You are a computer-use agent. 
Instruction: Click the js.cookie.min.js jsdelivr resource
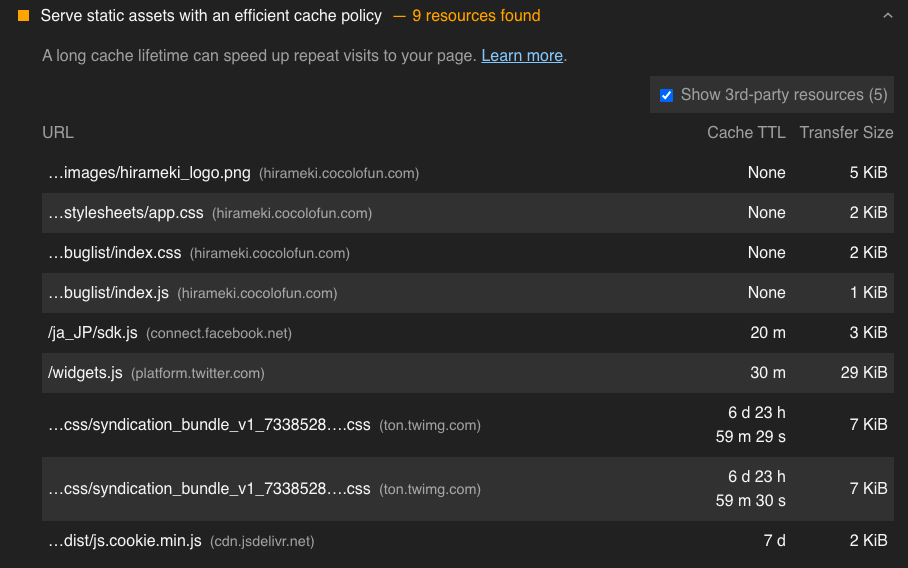[x=125, y=540]
